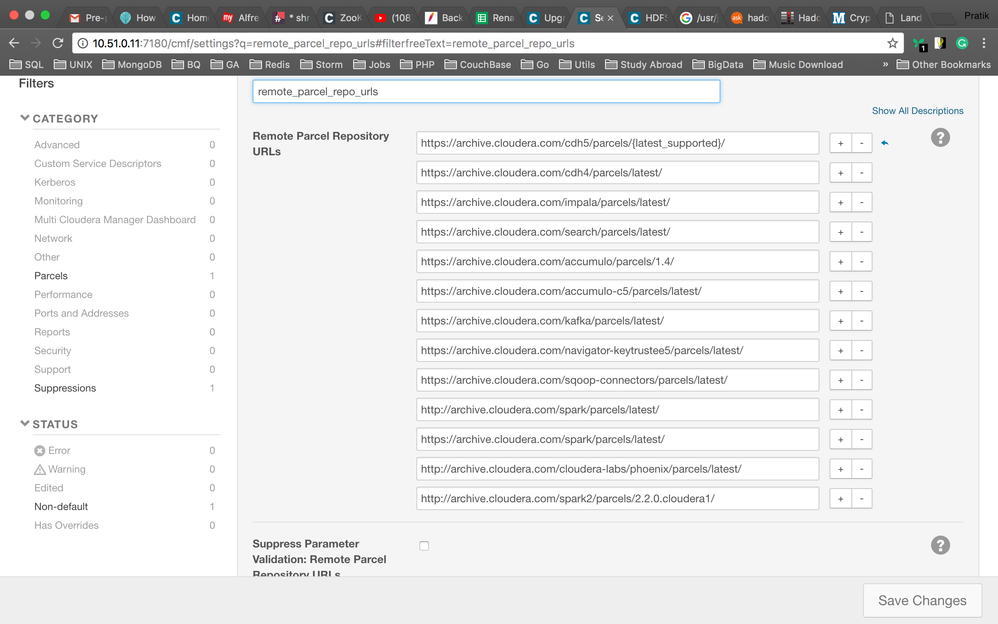998x624 pixels.
Task: Edit the spark2 parcels URL field
Action: pyautogui.click(x=617, y=498)
